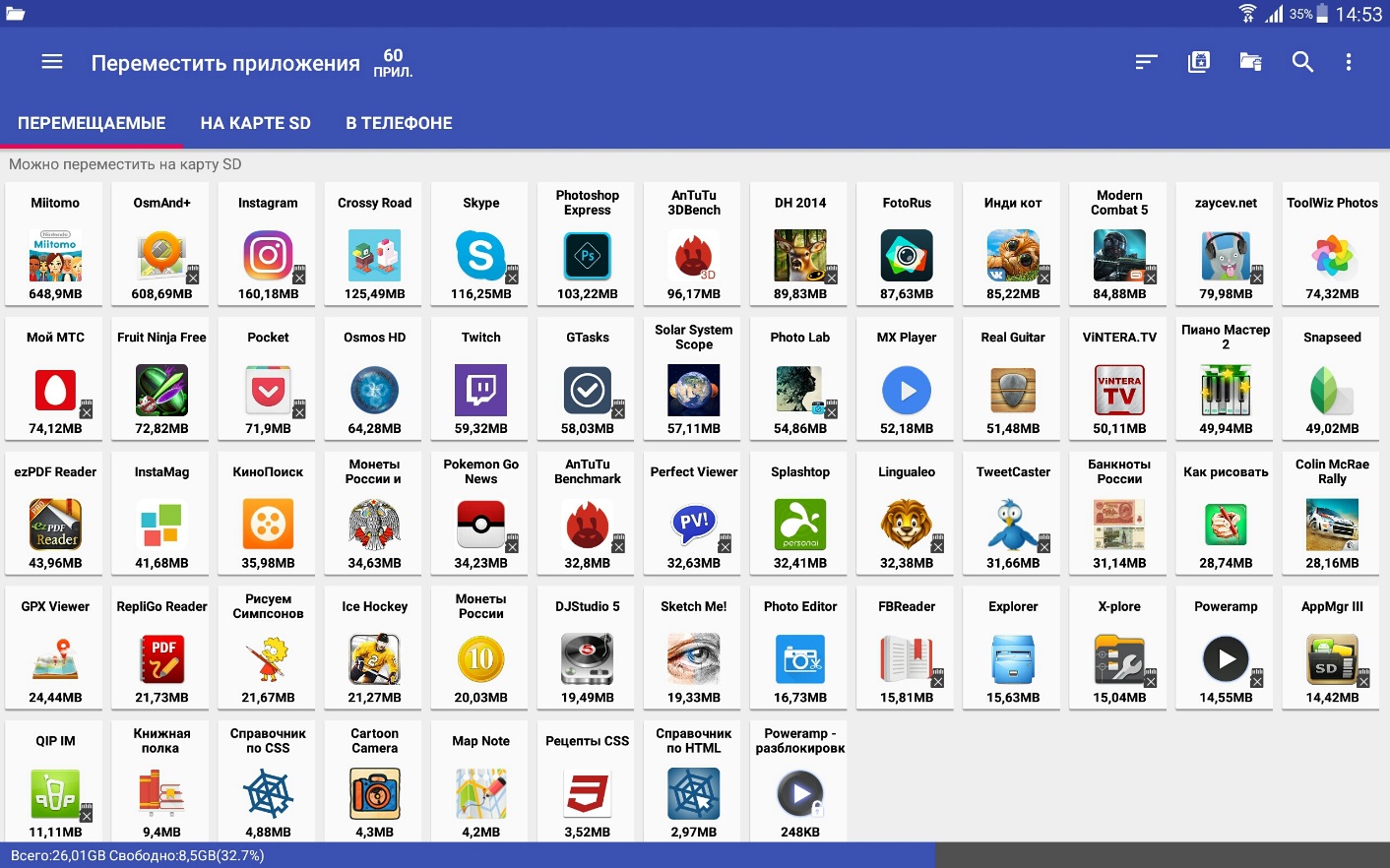The height and width of the screenshot is (868, 1390).
Task: Select the ezPDF Reader icon
Action: [55, 525]
